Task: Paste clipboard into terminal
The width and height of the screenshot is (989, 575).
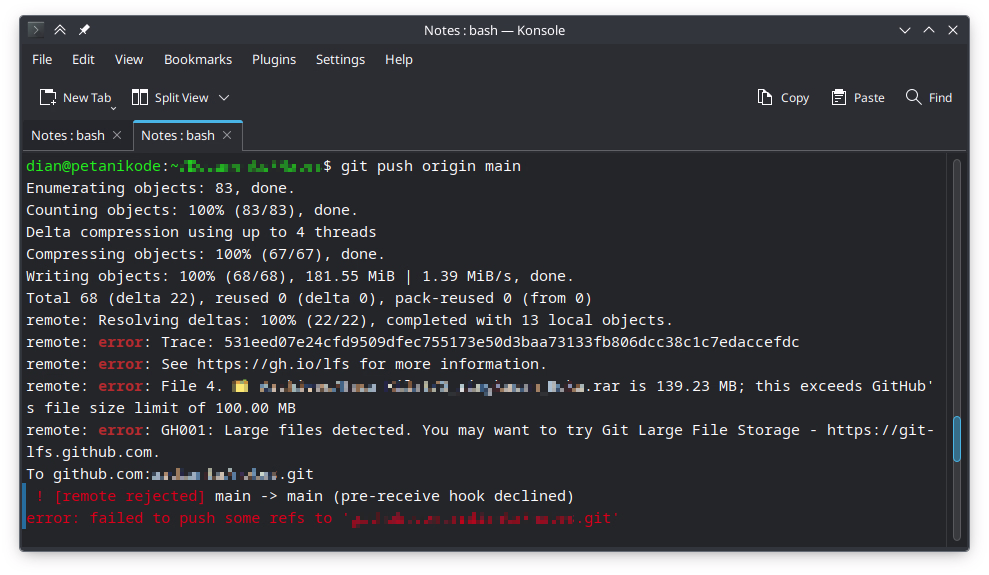Action: click(857, 98)
